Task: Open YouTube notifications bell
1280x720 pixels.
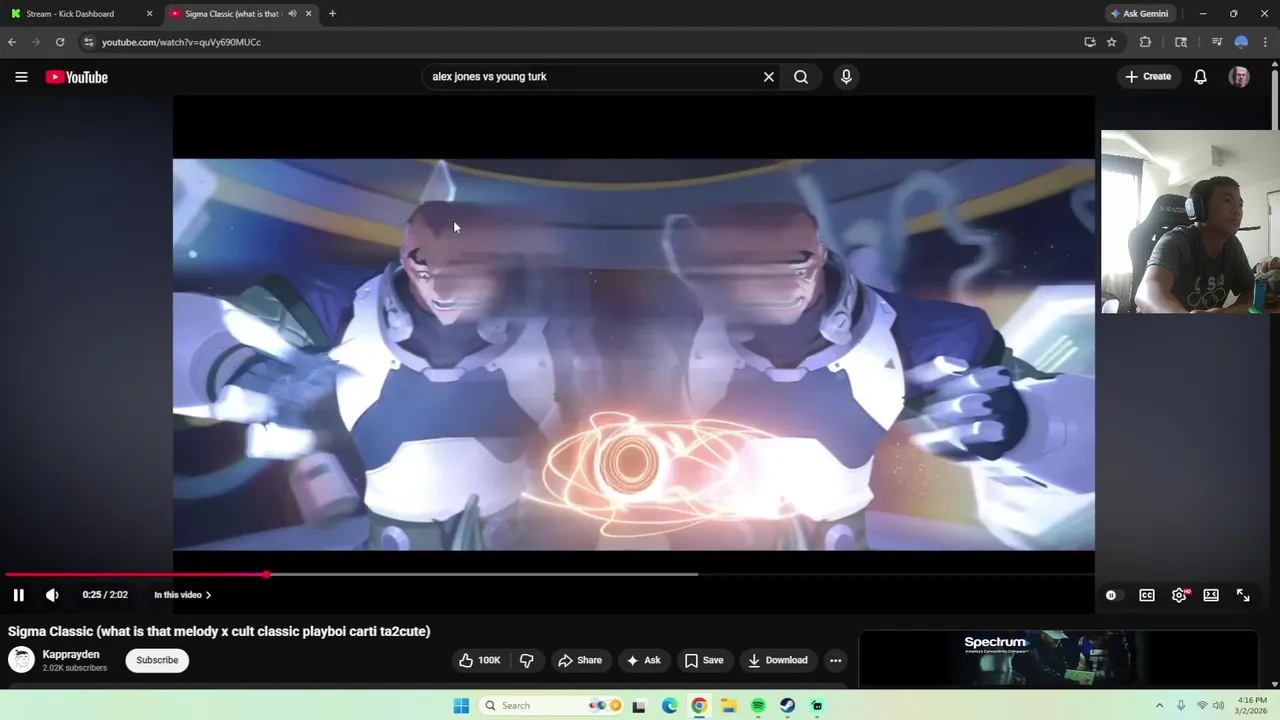Action: click(1200, 77)
